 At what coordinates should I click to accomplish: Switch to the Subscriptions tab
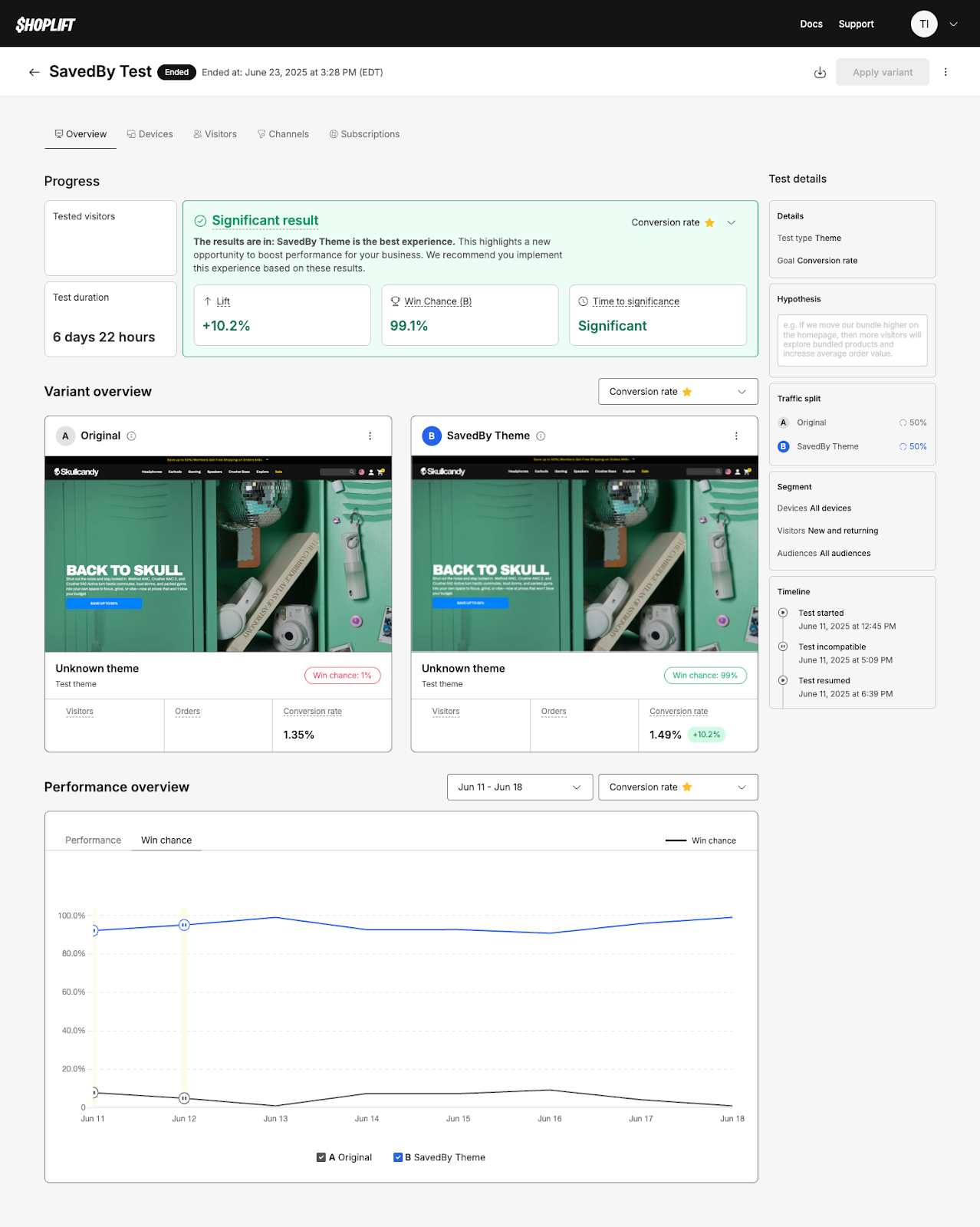click(365, 134)
